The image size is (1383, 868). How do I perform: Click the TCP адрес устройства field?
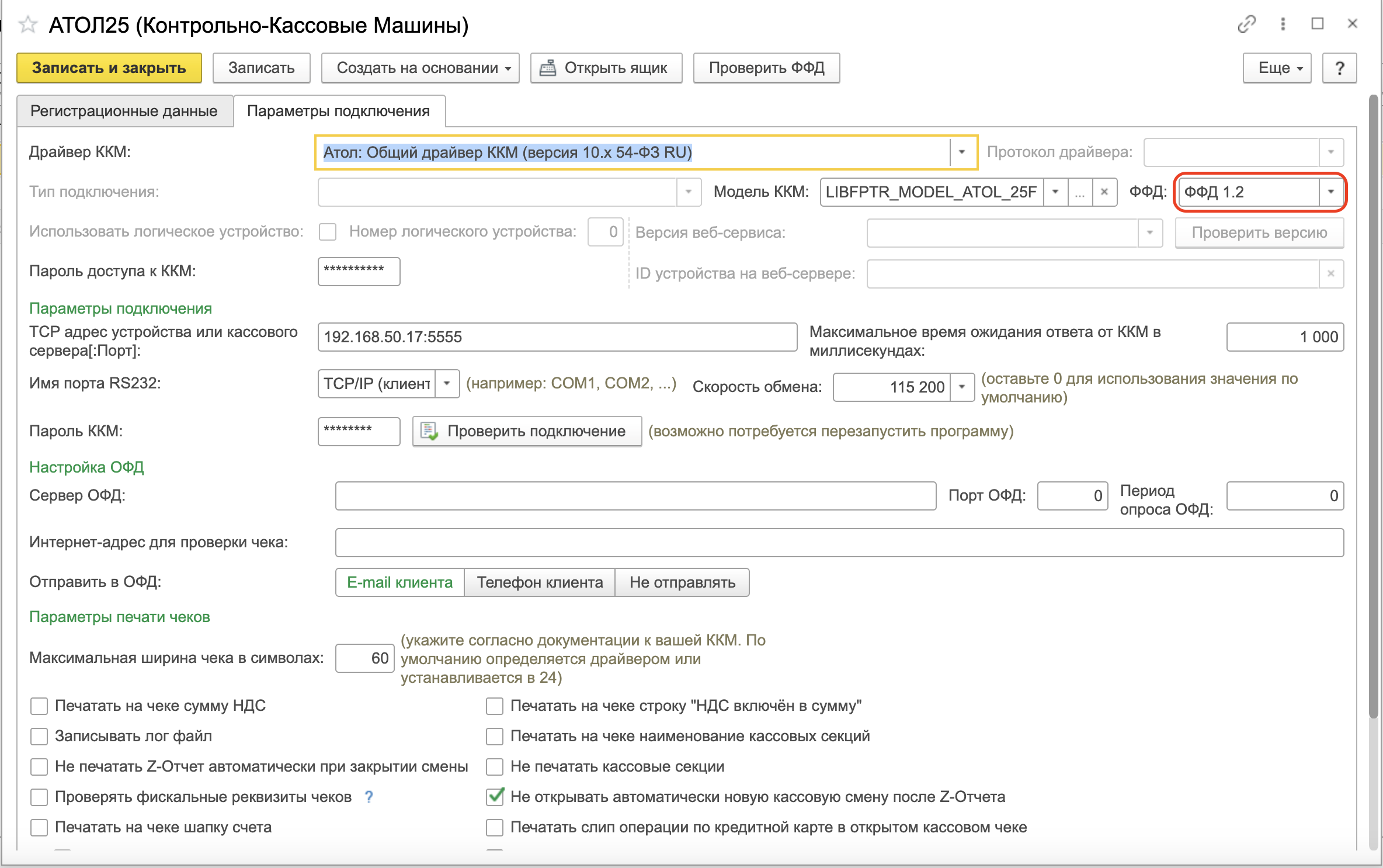coord(557,337)
